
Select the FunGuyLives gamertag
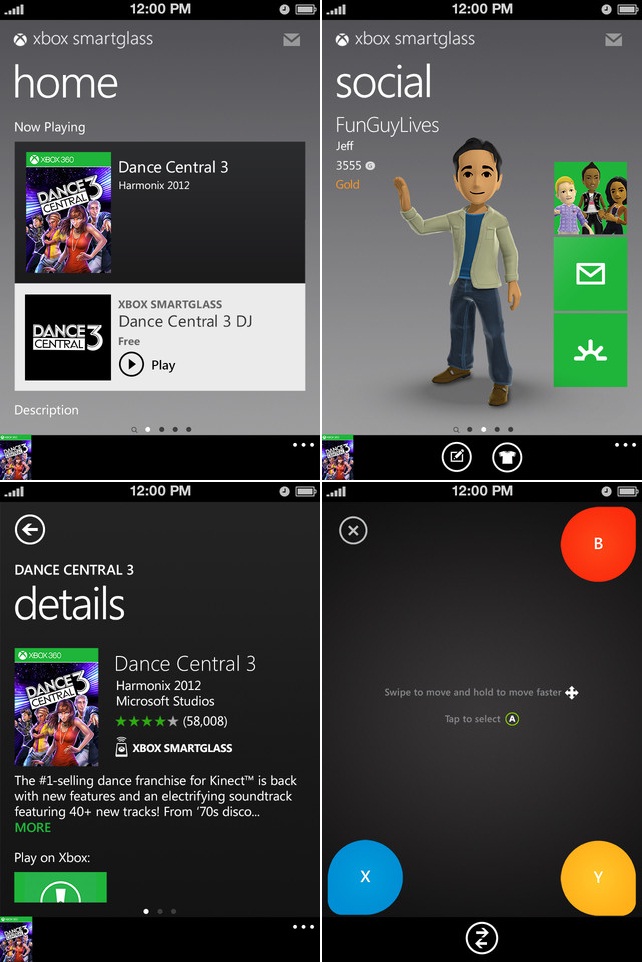click(x=387, y=125)
